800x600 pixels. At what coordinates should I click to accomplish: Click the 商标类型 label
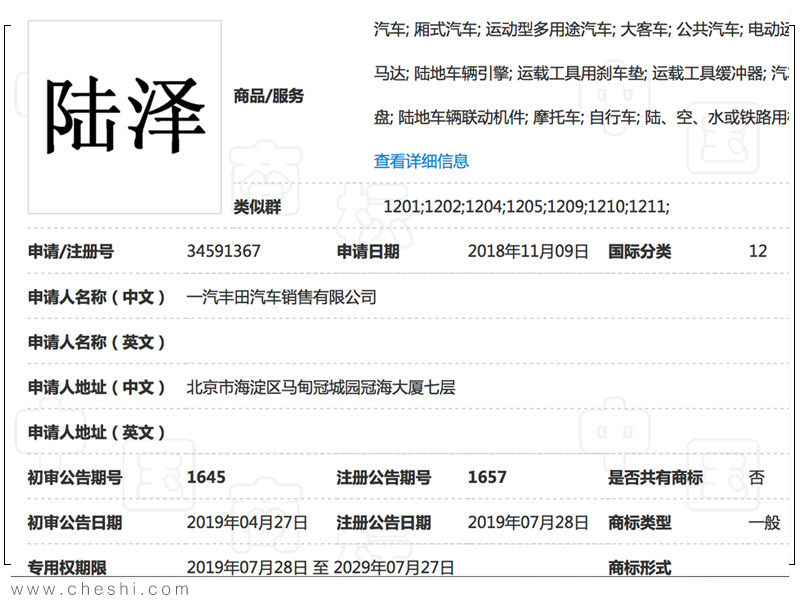point(639,523)
